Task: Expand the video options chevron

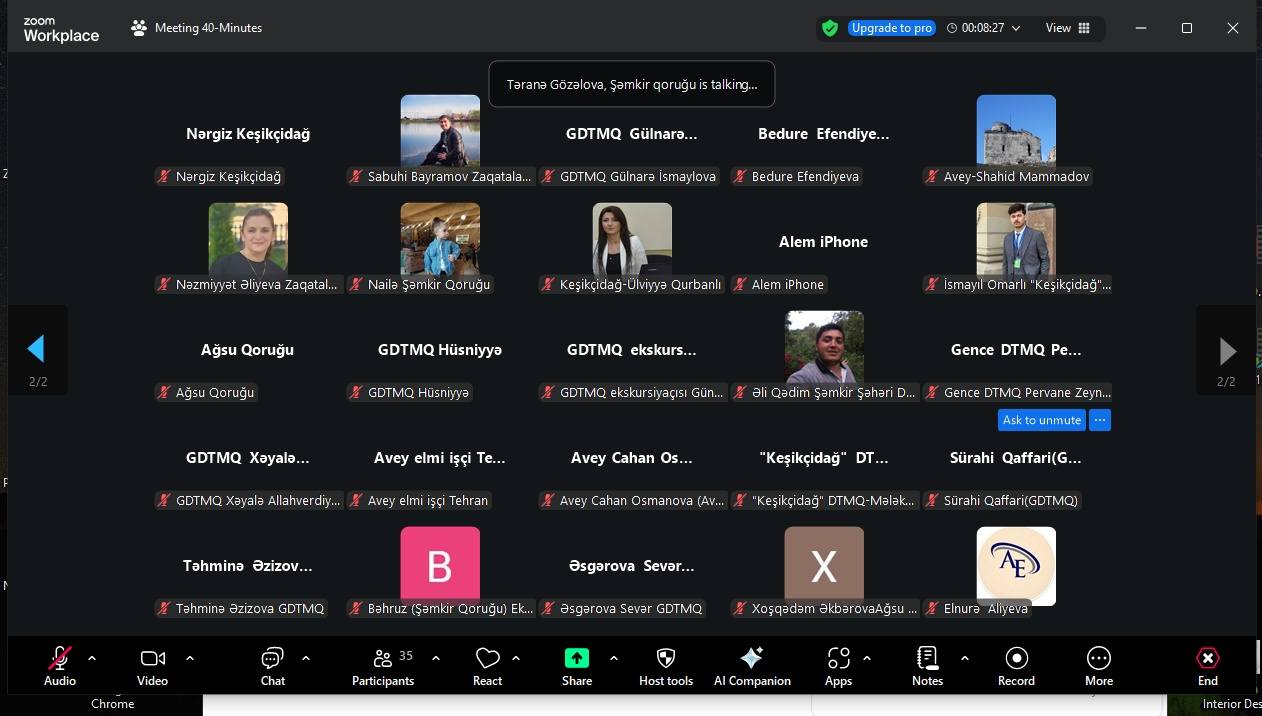Action: point(190,658)
